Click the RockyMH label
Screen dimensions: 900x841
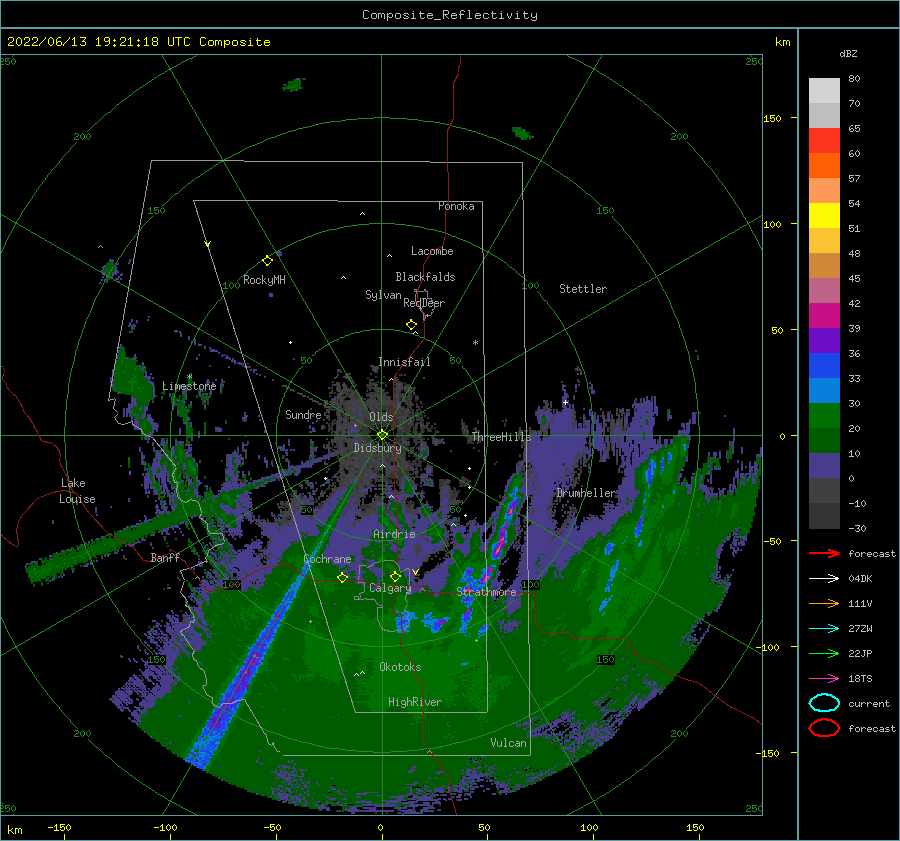(264, 280)
